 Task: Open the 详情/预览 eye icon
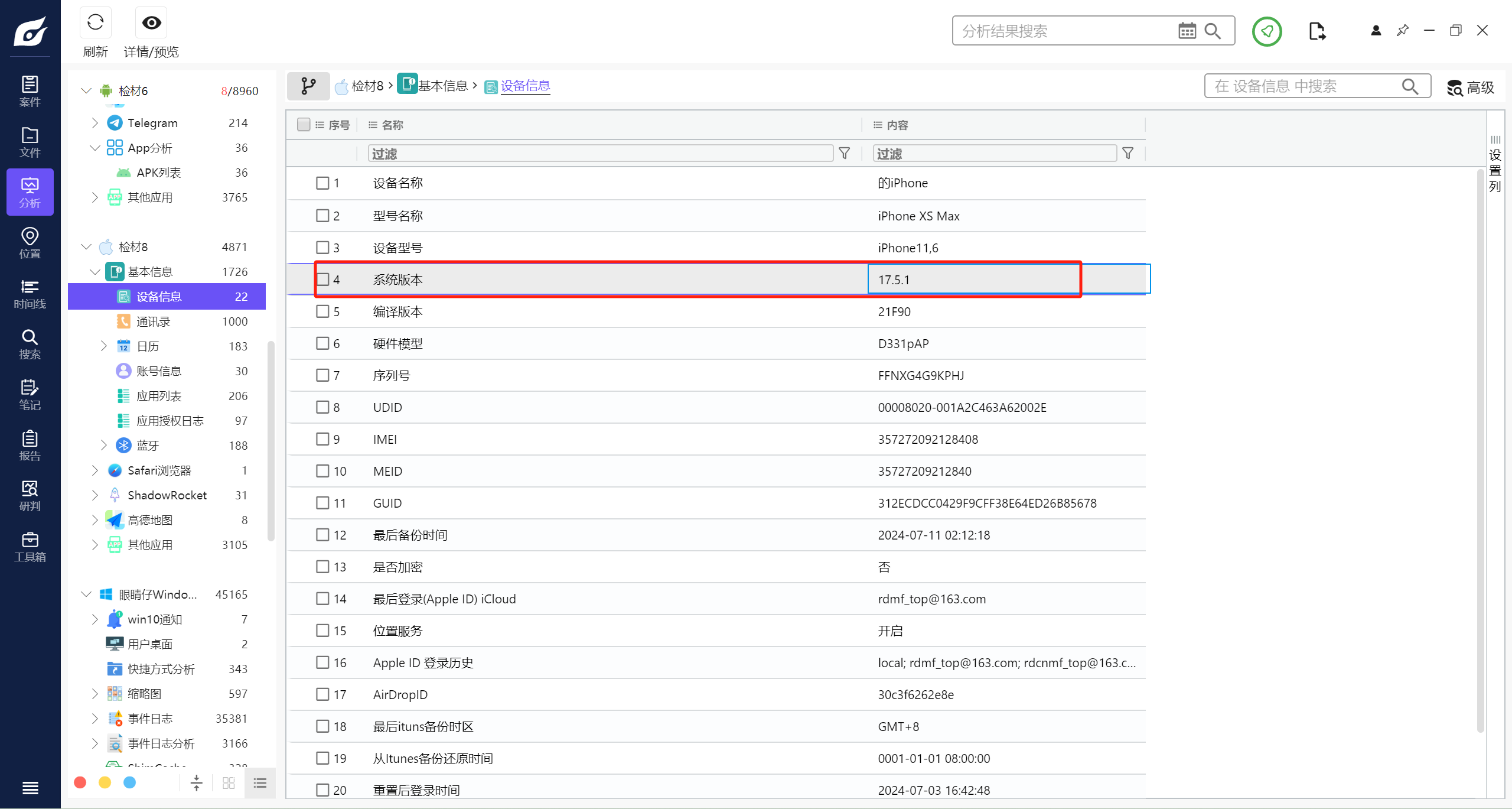click(x=151, y=23)
